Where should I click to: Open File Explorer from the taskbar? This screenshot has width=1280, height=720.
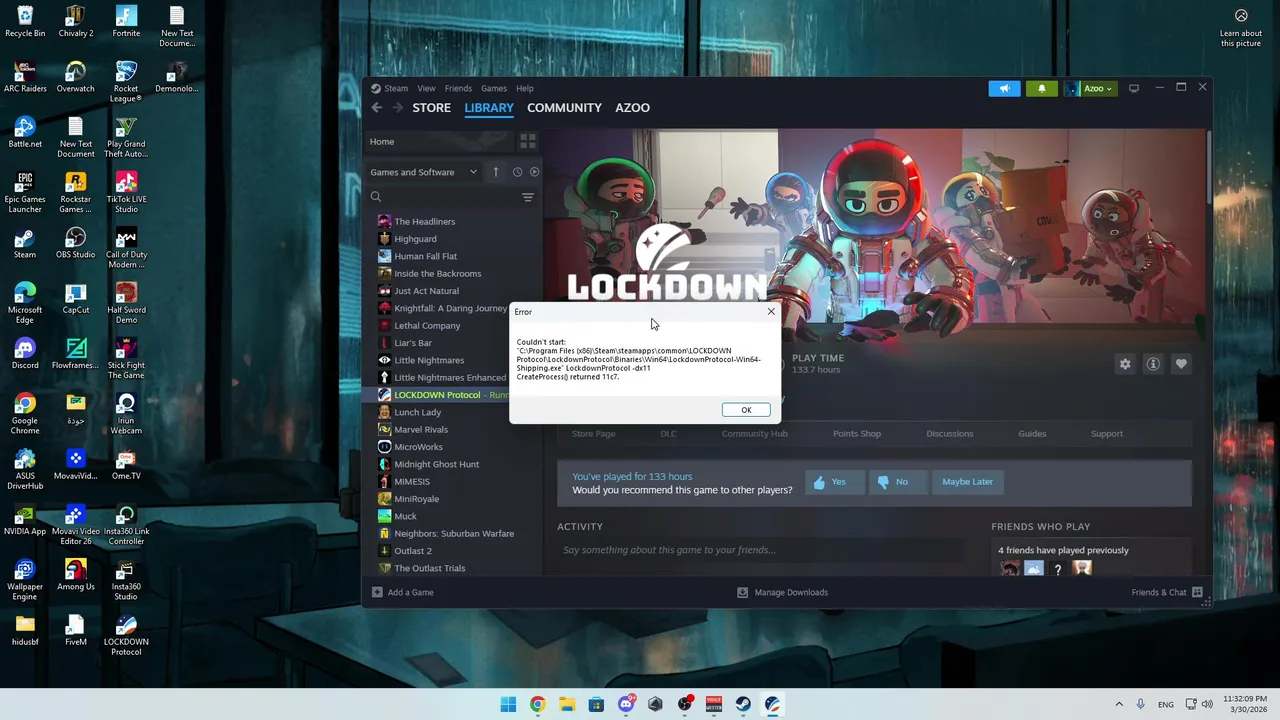coord(567,704)
